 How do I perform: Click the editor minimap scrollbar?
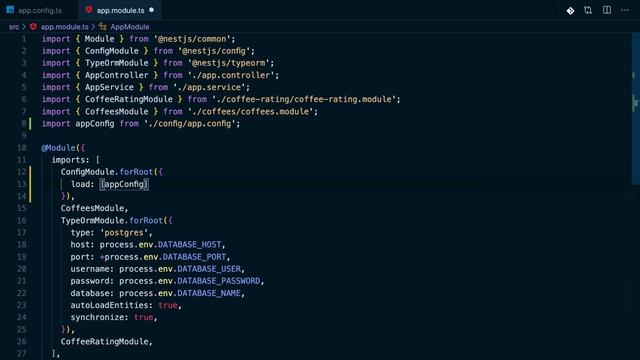(635, 110)
